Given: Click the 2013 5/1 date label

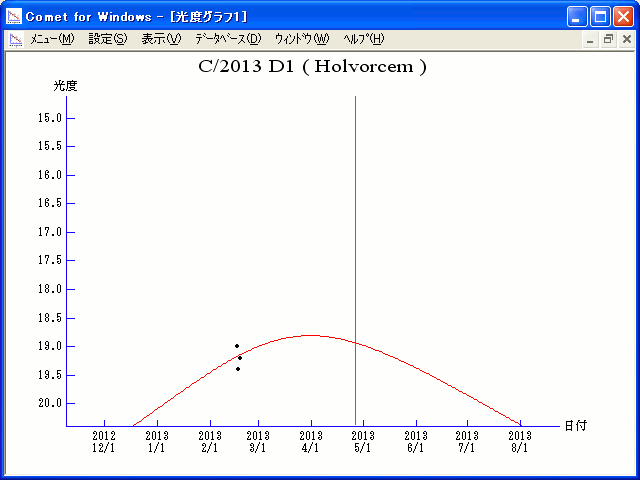Looking at the screenshot, I should [x=363, y=442].
